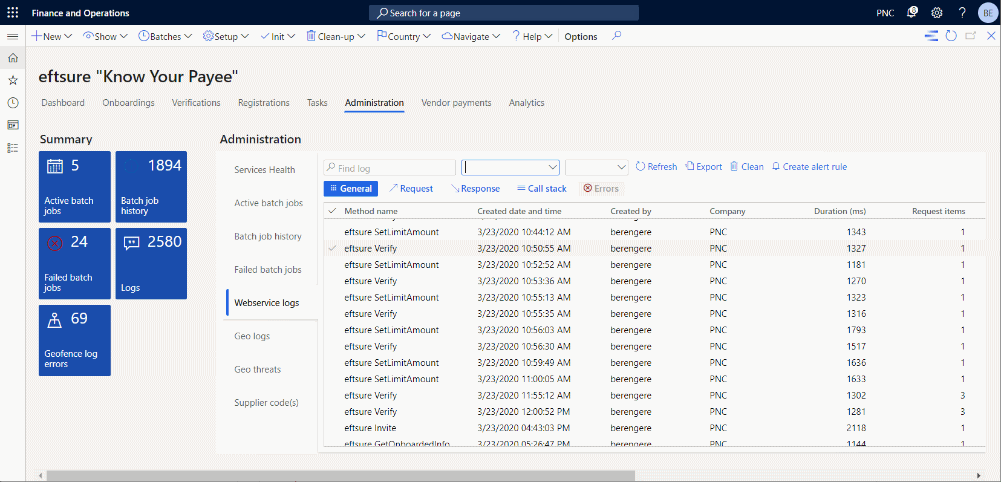Open Batch job history tile

[x=151, y=186]
